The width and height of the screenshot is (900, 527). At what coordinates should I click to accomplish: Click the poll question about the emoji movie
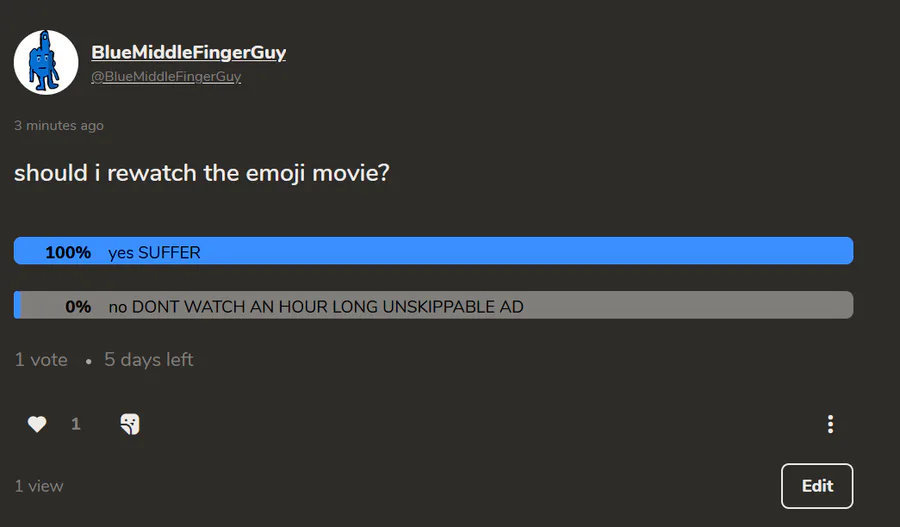pos(201,173)
